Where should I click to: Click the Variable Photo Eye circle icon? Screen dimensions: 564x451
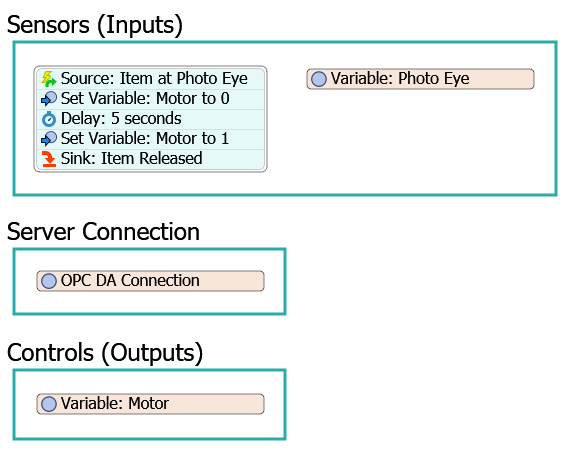click(319, 79)
